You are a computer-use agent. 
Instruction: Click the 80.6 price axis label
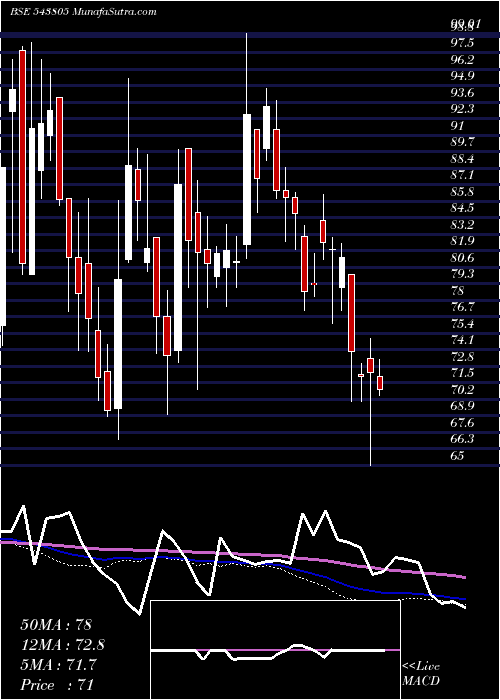pos(462,258)
